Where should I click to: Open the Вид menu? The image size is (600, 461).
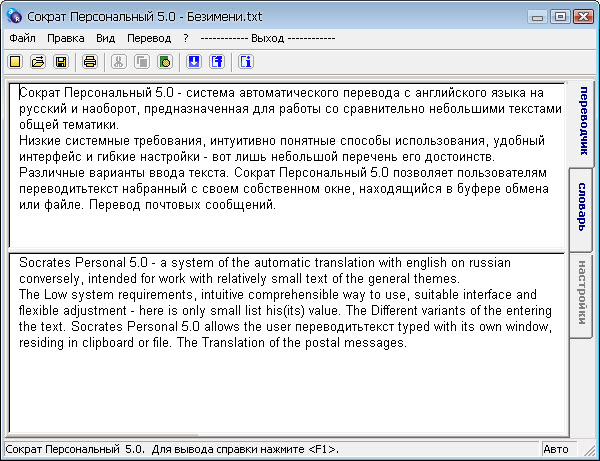pyautogui.click(x=106, y=38)
